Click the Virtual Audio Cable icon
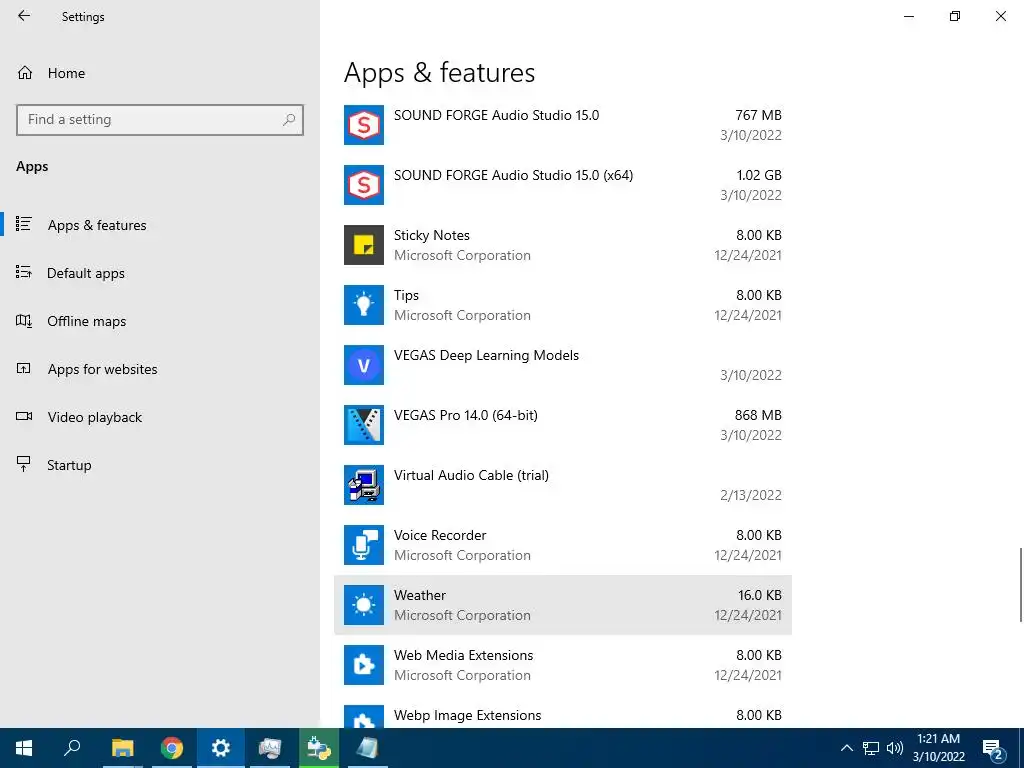 pyautogui.click(x=364, y=485)
